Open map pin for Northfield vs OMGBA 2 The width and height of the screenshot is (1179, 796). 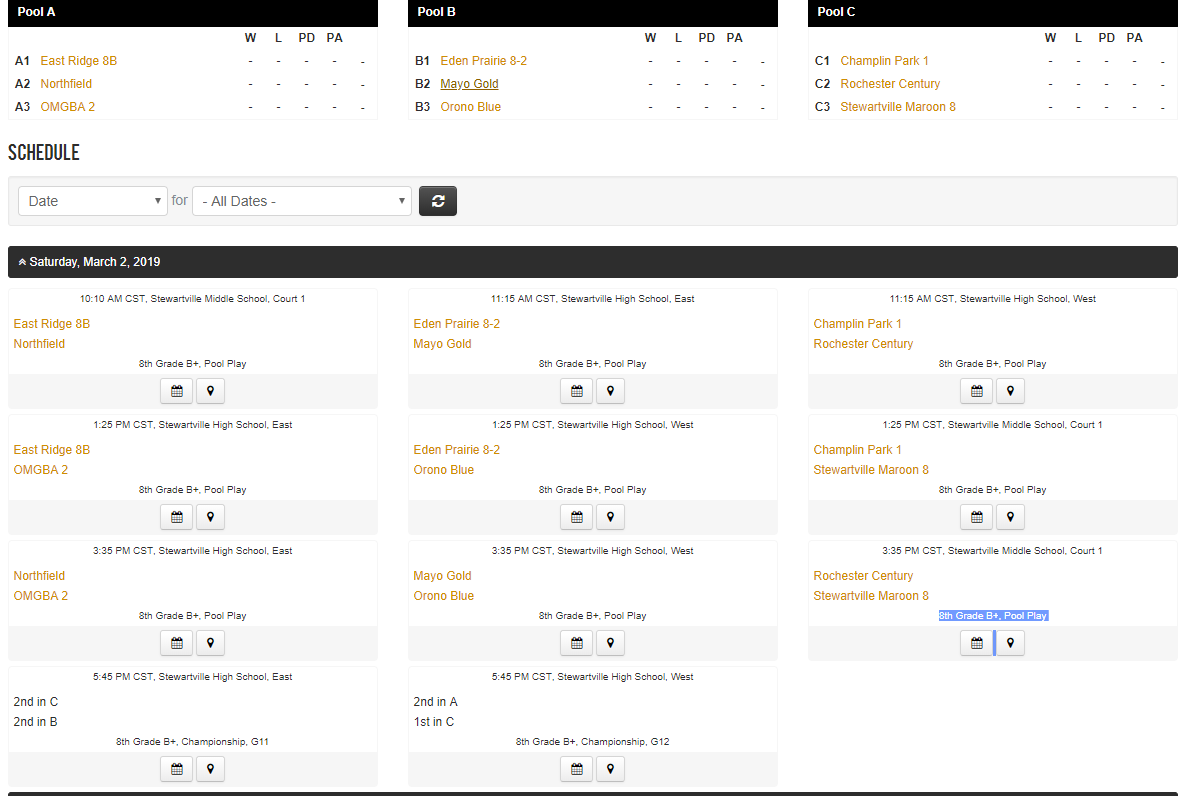[211, 643]
